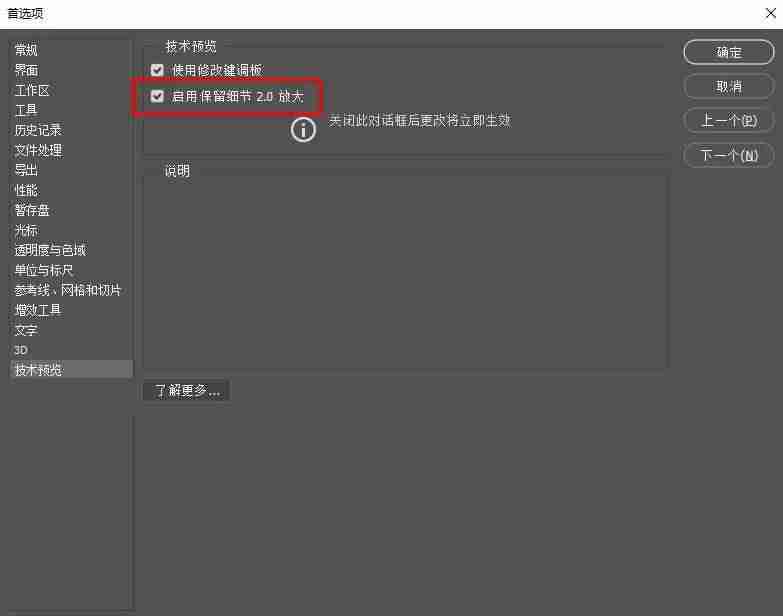Uncheck 启用保留细节 2.0 放大 checkbox
Viewport: 783px width, 616px height.
coord(157,96)
